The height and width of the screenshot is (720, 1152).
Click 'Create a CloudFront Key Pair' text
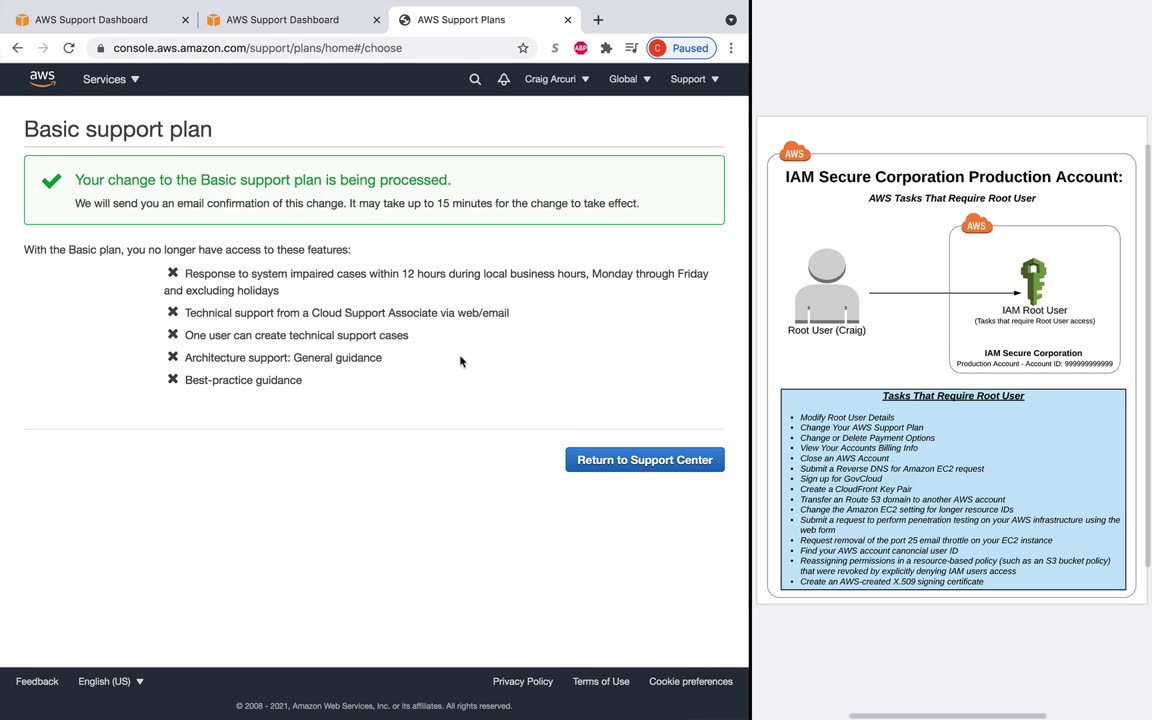click(856, 489)
